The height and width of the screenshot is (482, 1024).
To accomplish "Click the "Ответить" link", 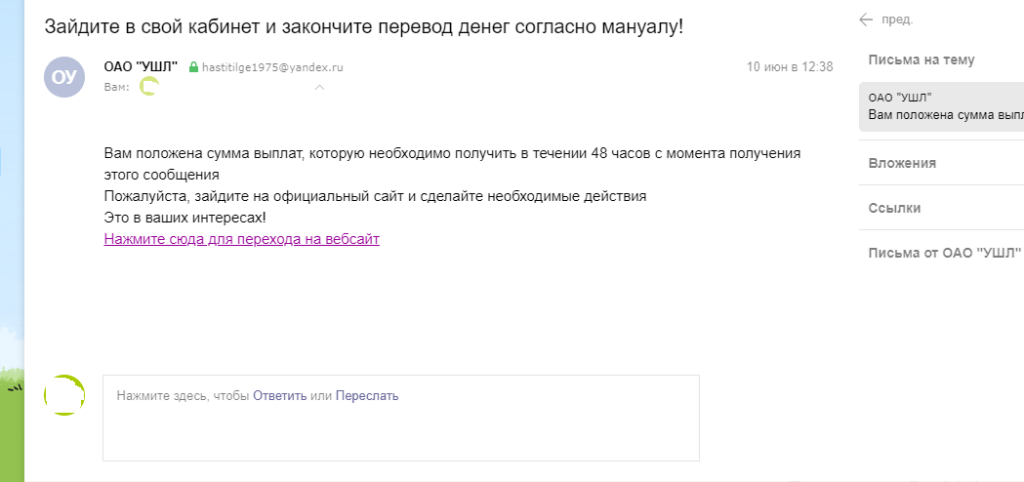I will (279, 396).
